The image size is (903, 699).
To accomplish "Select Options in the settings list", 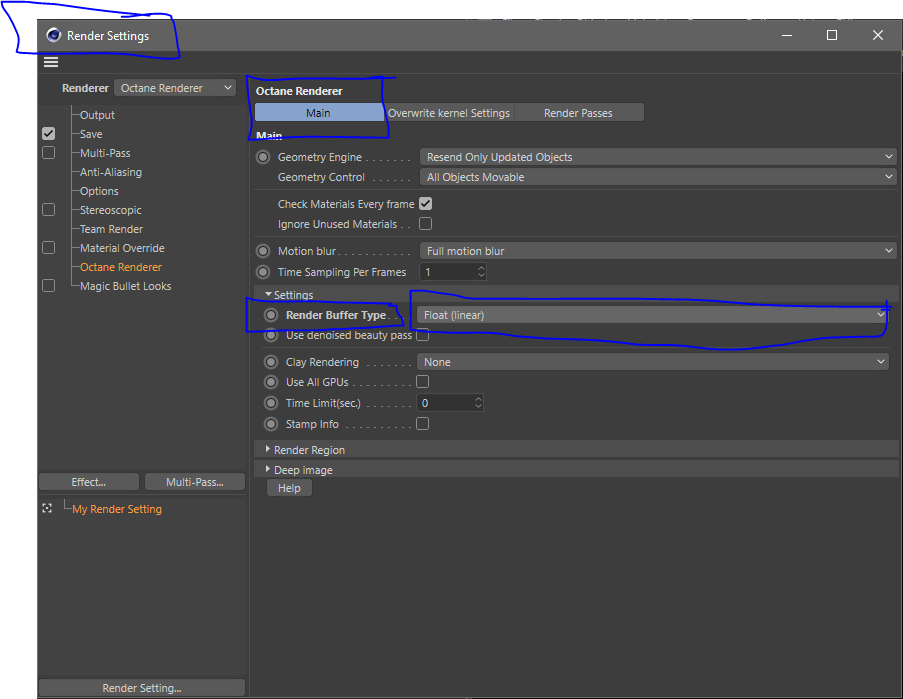I will tap(99, 191).
